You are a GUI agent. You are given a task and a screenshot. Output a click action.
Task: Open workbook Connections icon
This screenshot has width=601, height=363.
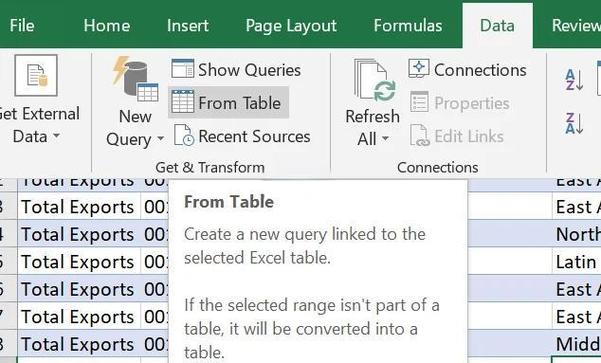[x=419, y=69]
